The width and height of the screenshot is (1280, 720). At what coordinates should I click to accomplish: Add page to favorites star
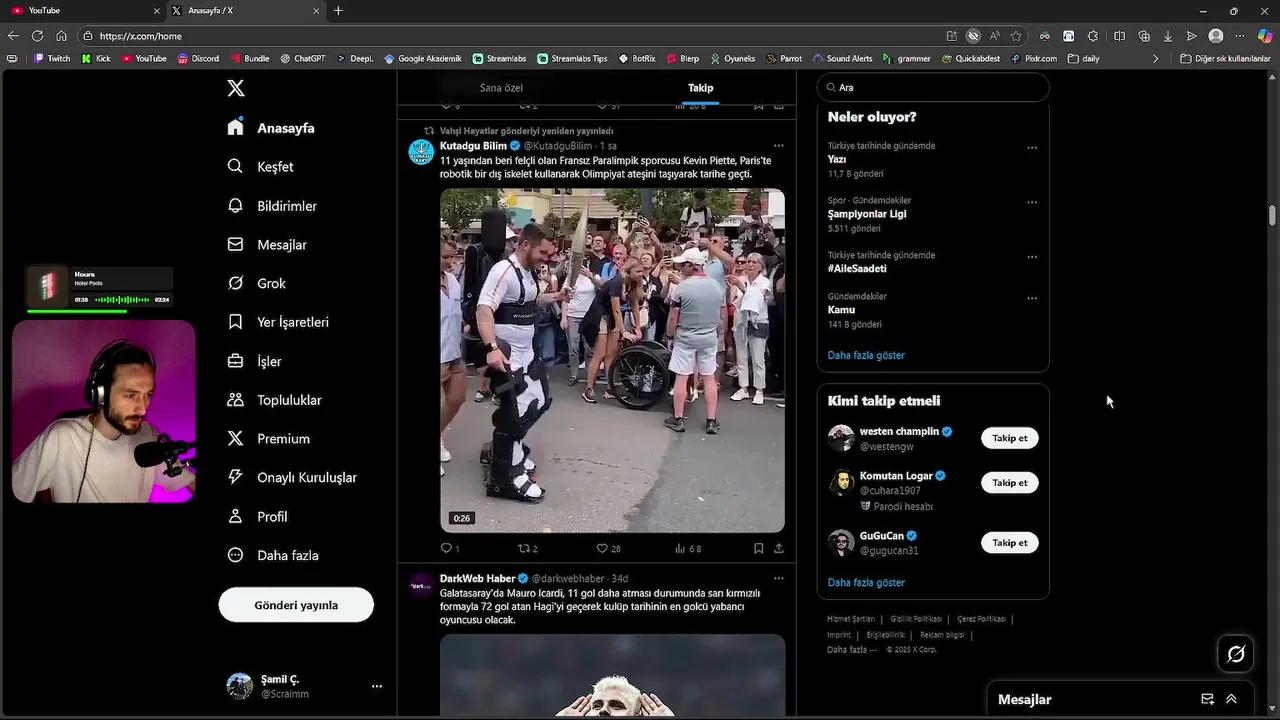click(1016, 36)
